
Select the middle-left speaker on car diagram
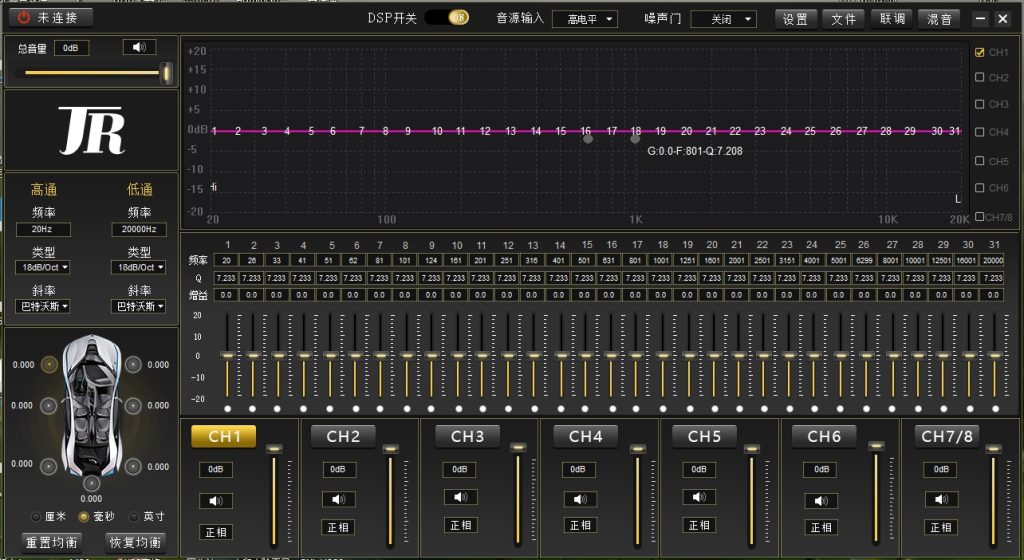click(48, 406)
